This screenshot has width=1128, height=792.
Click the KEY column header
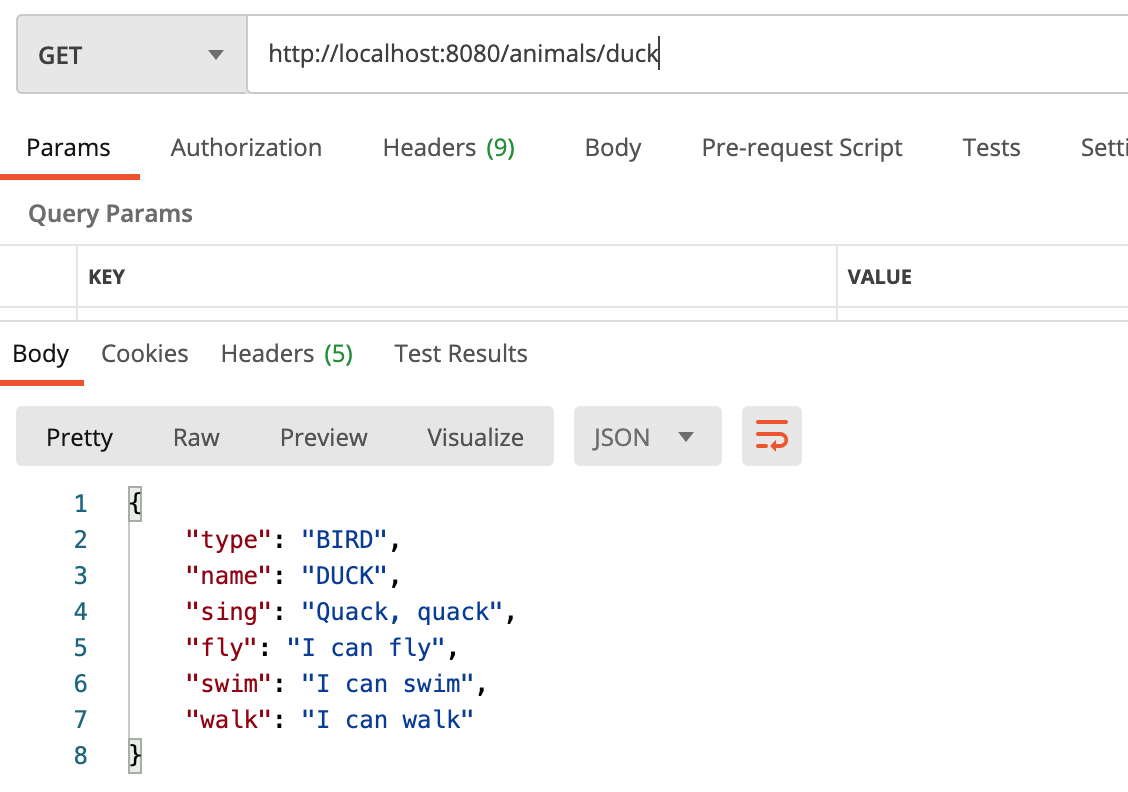[106, 277]
